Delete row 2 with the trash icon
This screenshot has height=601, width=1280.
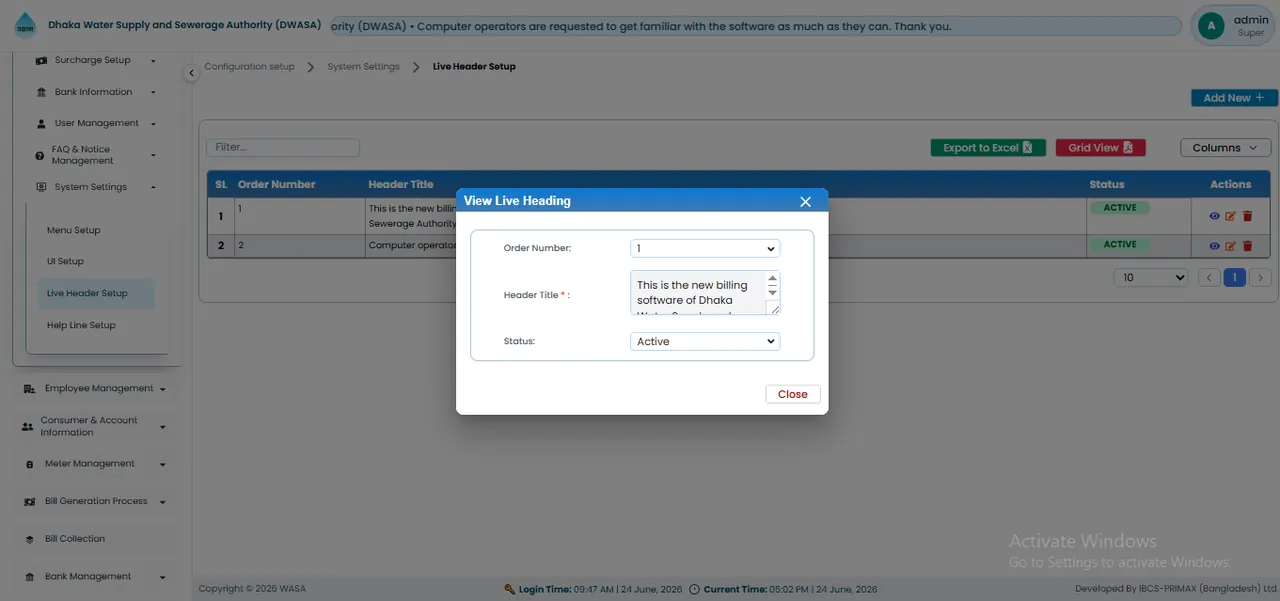[1247, 246]
